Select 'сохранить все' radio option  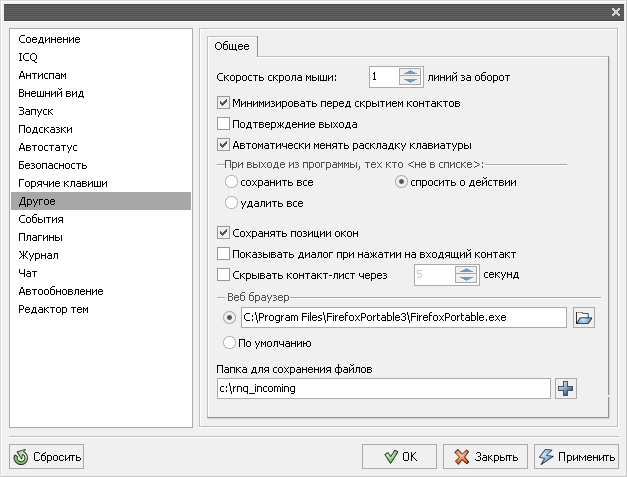pyautogui.click(x=231, y=182)
